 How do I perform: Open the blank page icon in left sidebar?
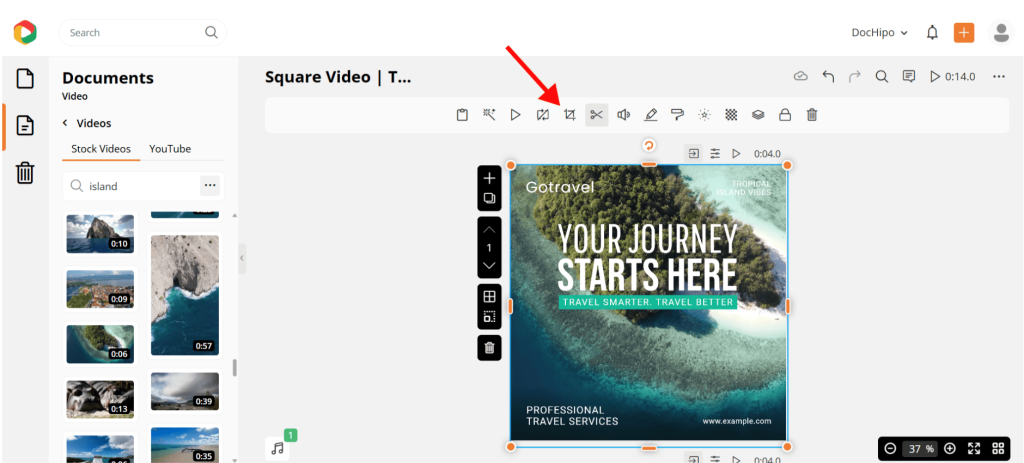(25, 79)
